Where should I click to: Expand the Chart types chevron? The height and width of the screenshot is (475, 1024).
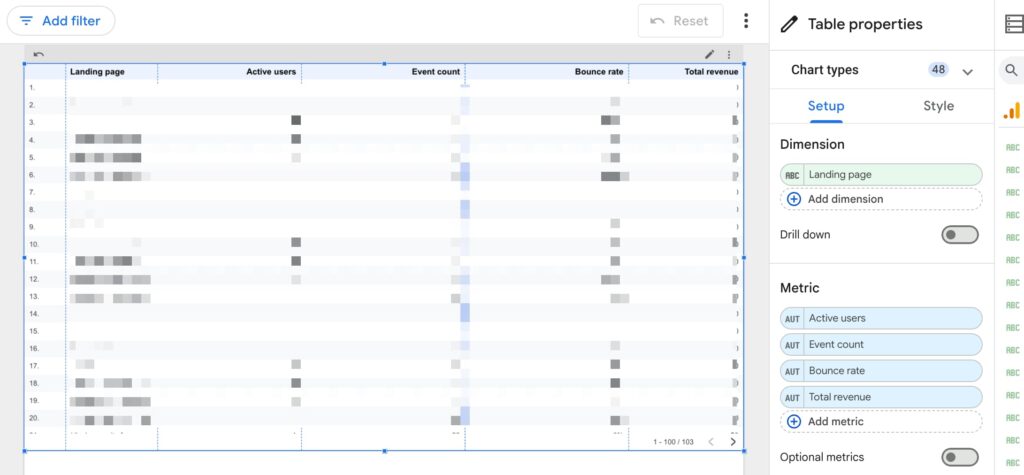pos(967,71)
